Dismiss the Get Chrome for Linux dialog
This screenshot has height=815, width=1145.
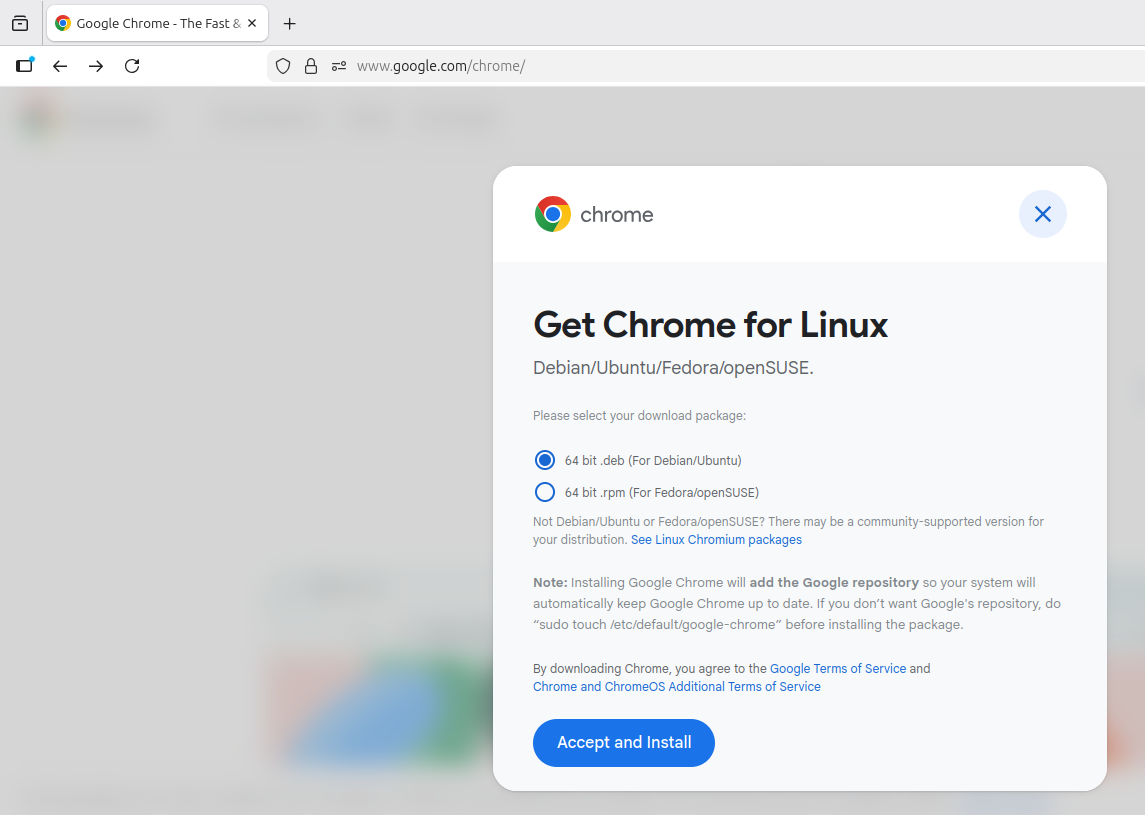[x=1042, y=214]
